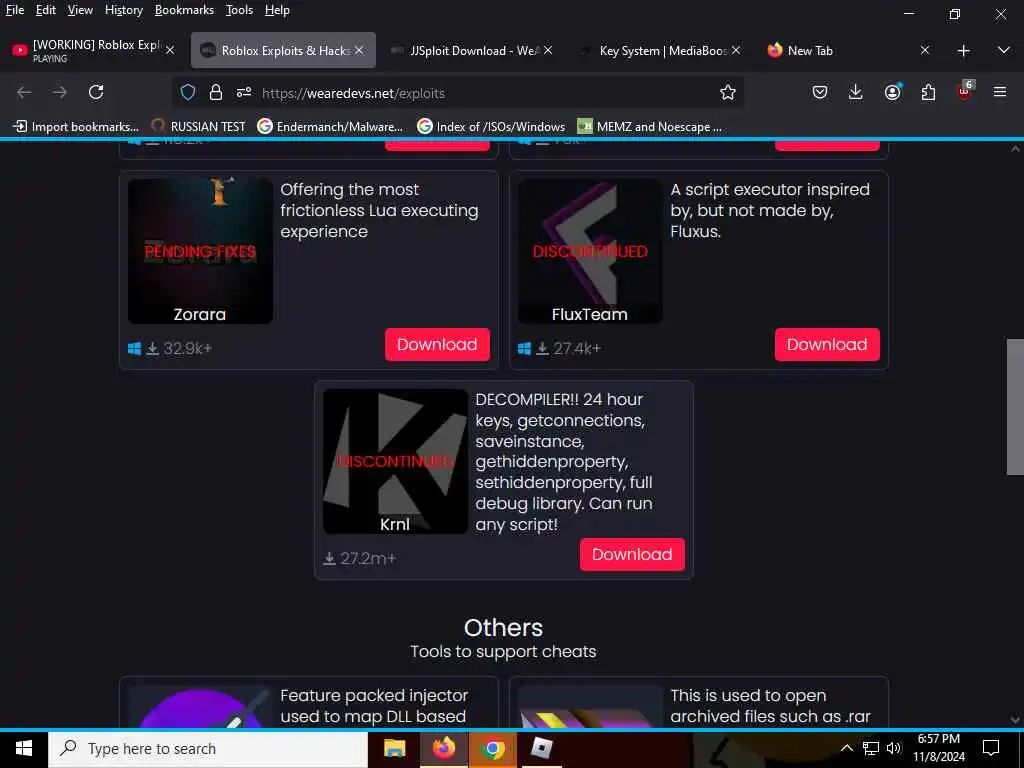Open Firefox downloads panel
1024x768 pixels.
tap(856, 93)
